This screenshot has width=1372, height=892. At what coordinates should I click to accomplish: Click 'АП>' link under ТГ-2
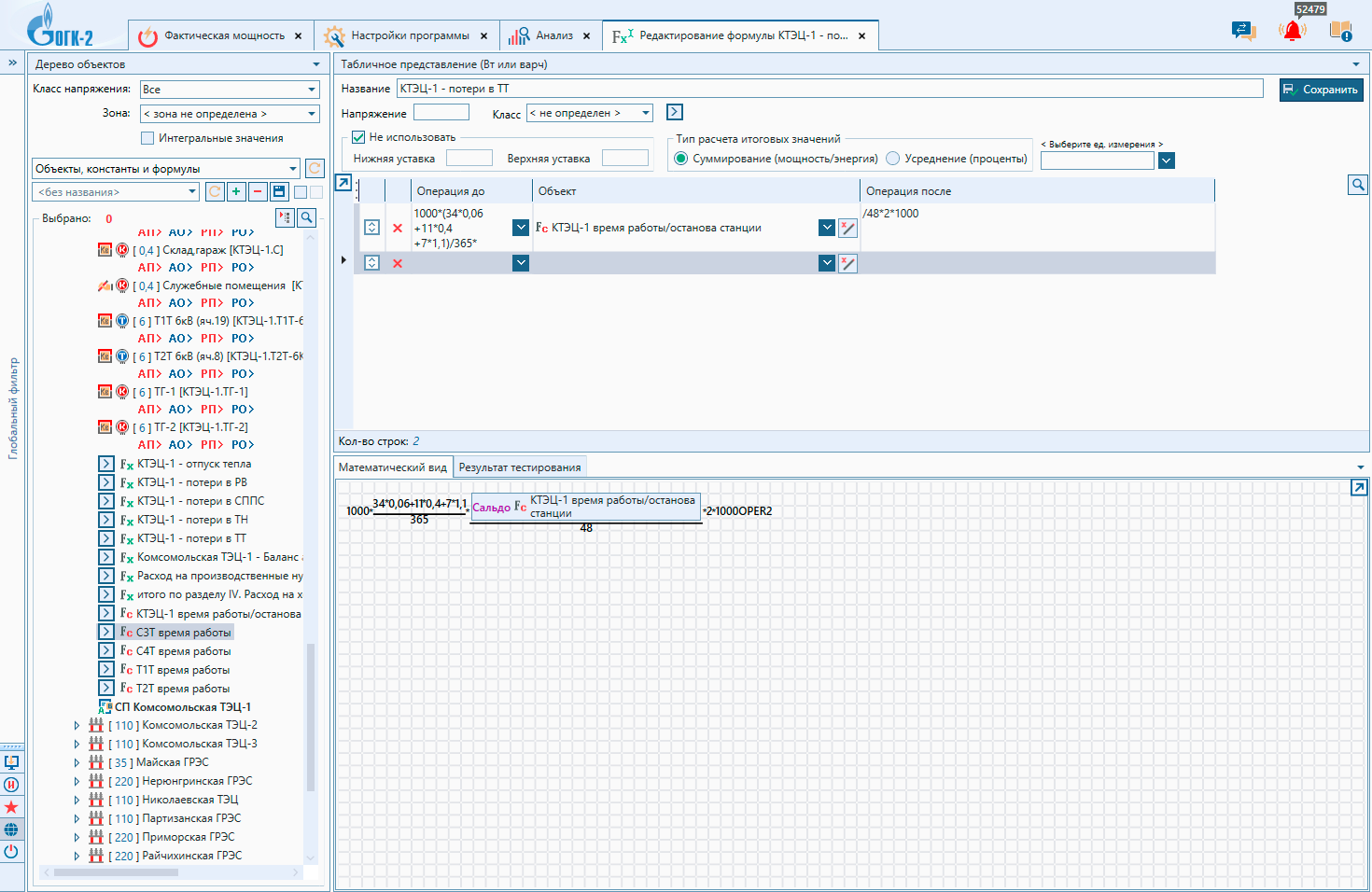[x=149, y=445]
